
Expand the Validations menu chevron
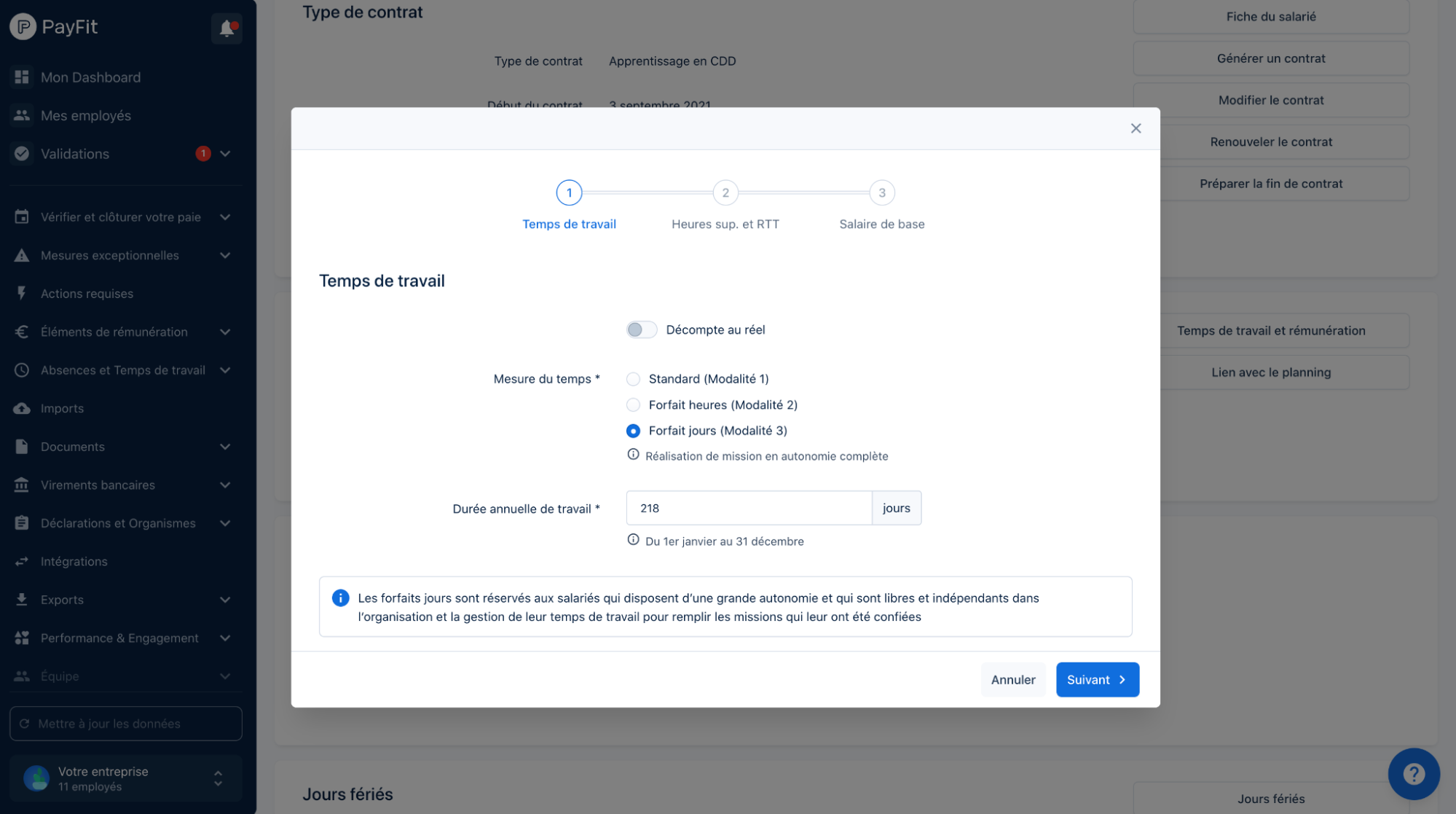[225, 154]
